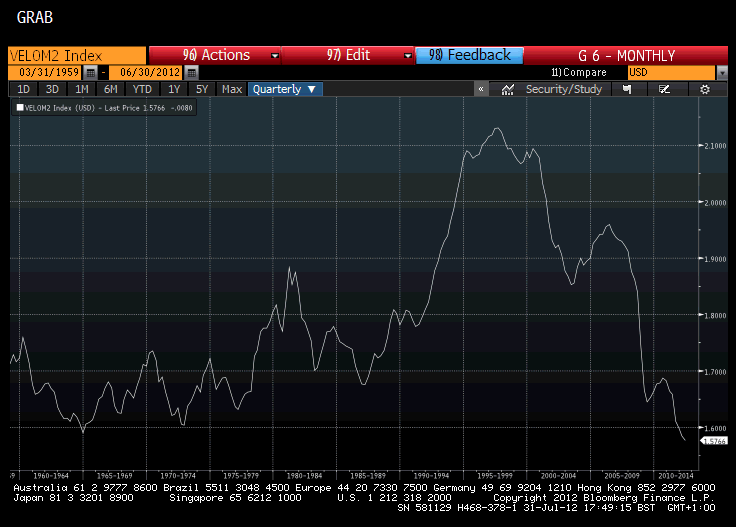Screen dimensions: 736x527
Task: Click the 1965-1969 time axis label
Action: coord(115,475)
